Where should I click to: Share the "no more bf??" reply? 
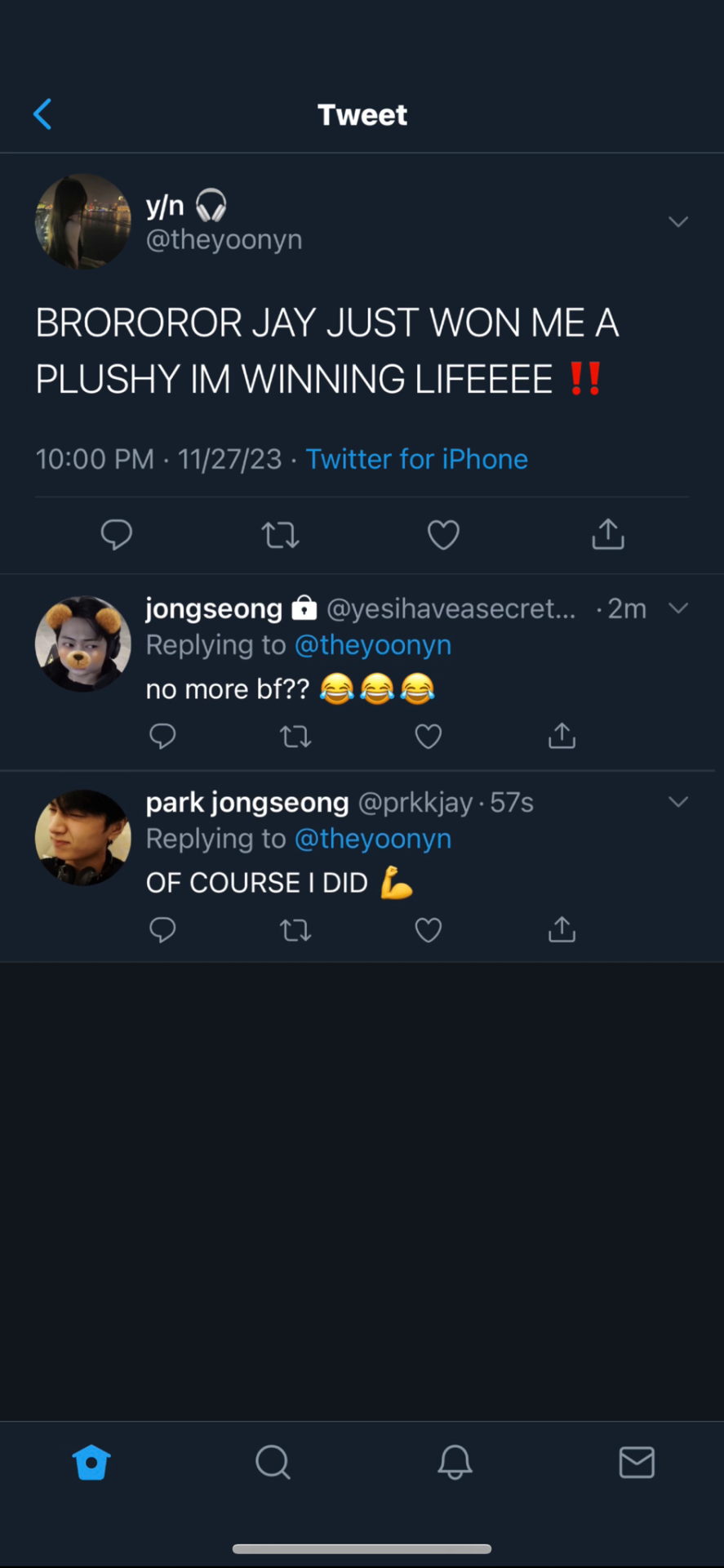coord(562,736)
